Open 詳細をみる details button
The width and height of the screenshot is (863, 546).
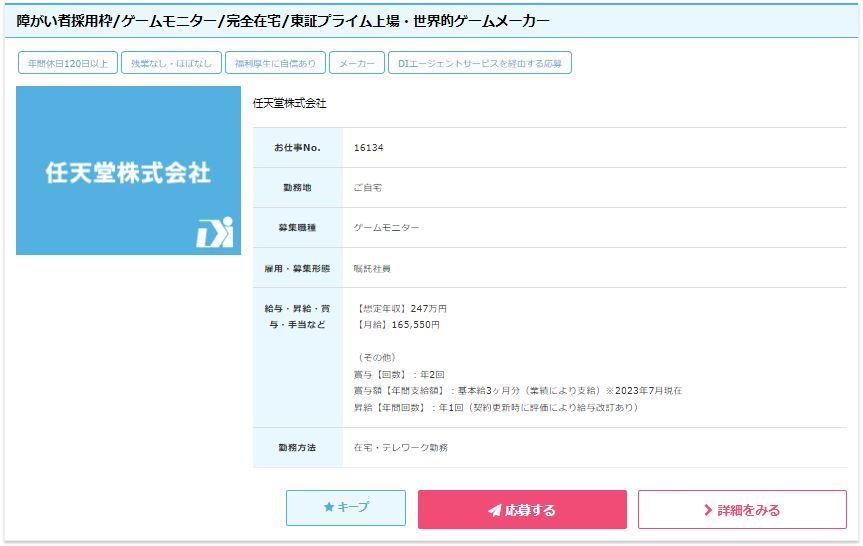(742, 510)
